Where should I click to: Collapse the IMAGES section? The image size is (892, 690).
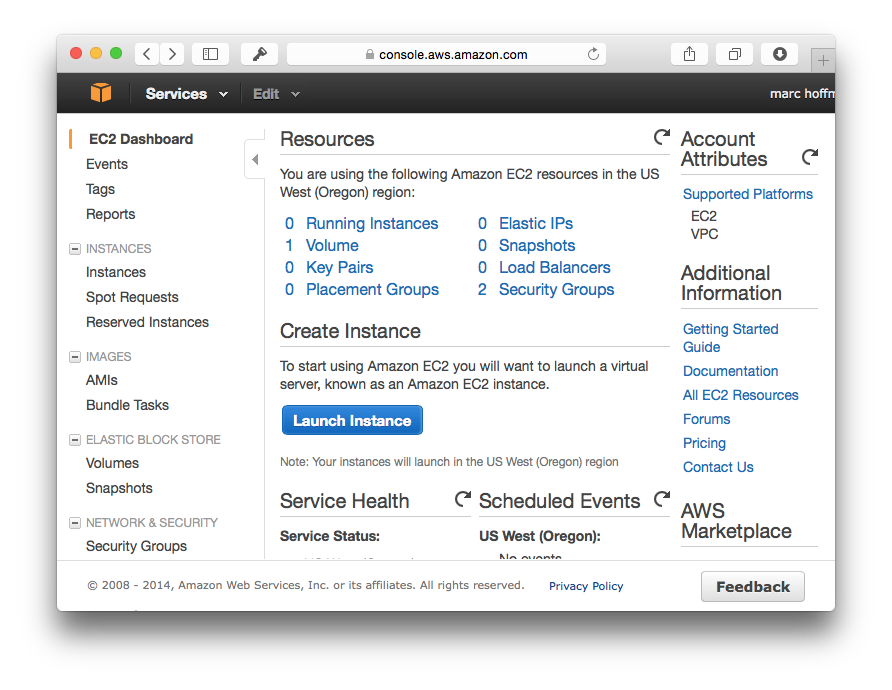pos(75,357)
